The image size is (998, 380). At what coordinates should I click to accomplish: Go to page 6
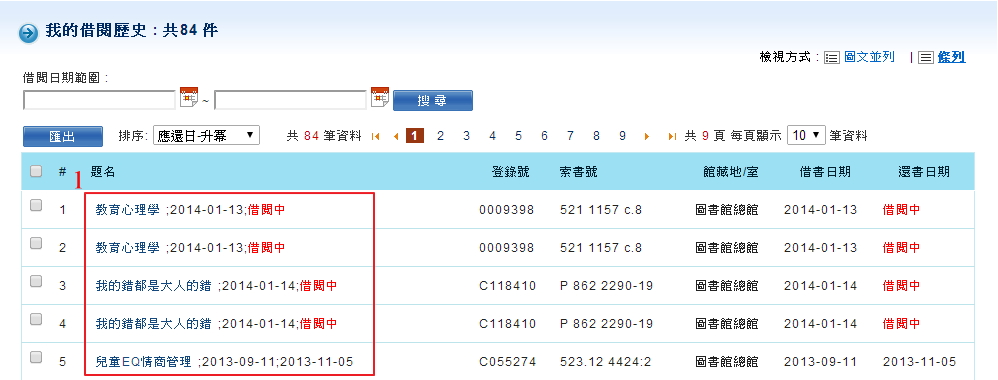point(545,136)
